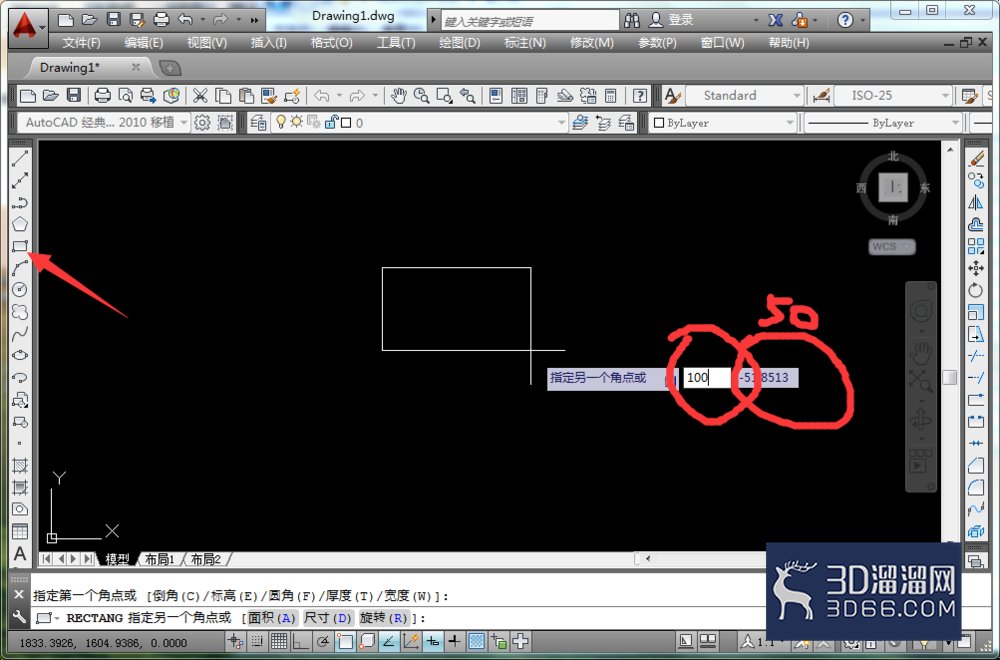Click the vertical scrollbar thumb of drawing area
1000x660 pixels.
point(950,378)
